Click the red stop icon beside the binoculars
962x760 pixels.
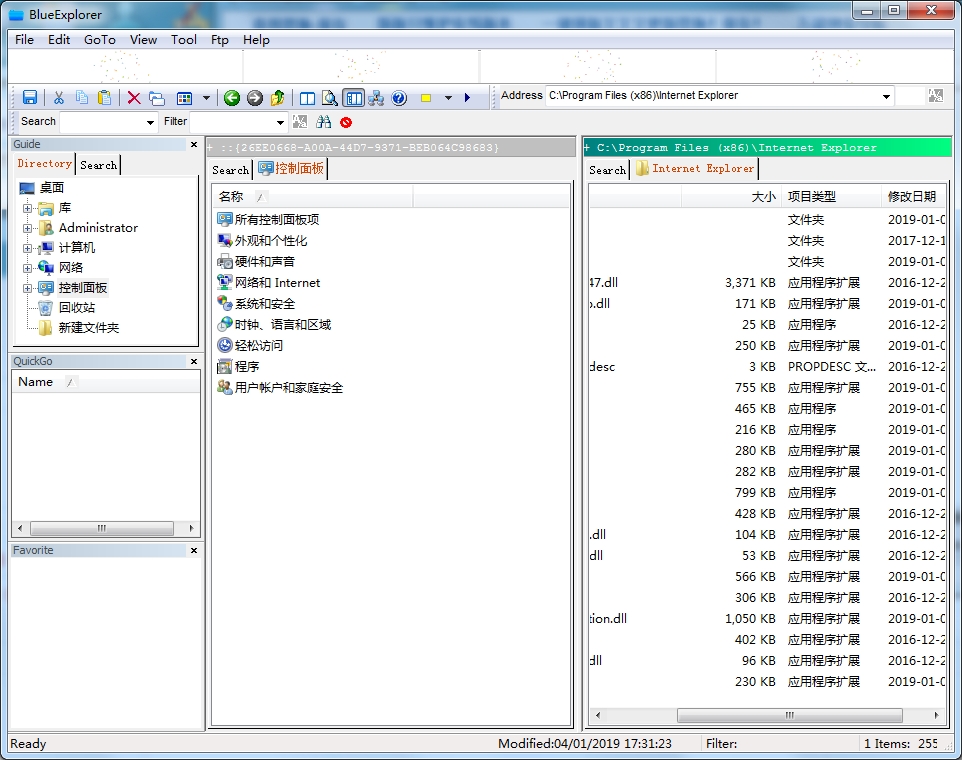point(346,122)
